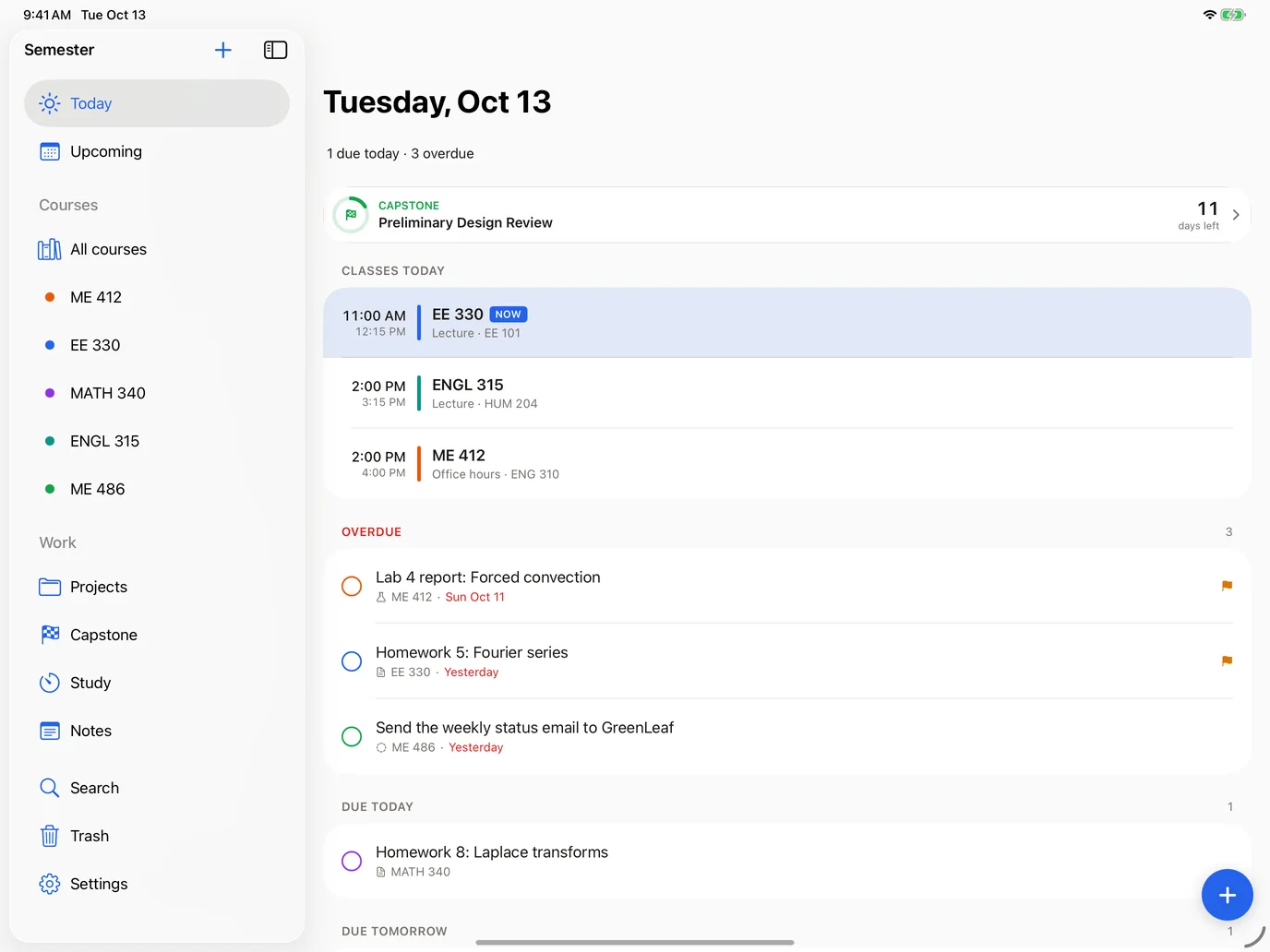Click the CLASSES TODAY section header
This screenshot has width=1270, height=952.
pyautogui.click(x=393, y=271)
